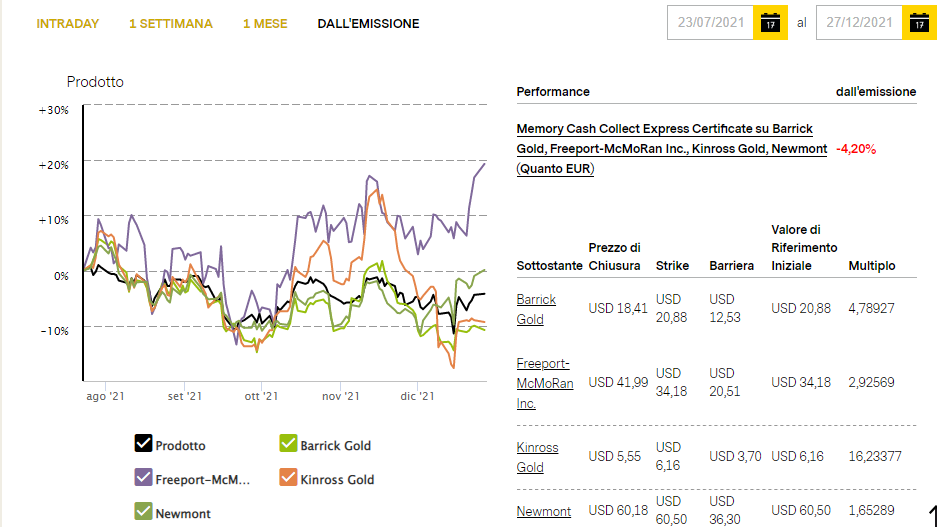Click the +30% y-axis label
Image resolution: width=937 pixels, height=527 pixels.
pyautogui.click(x=53, y=110)
